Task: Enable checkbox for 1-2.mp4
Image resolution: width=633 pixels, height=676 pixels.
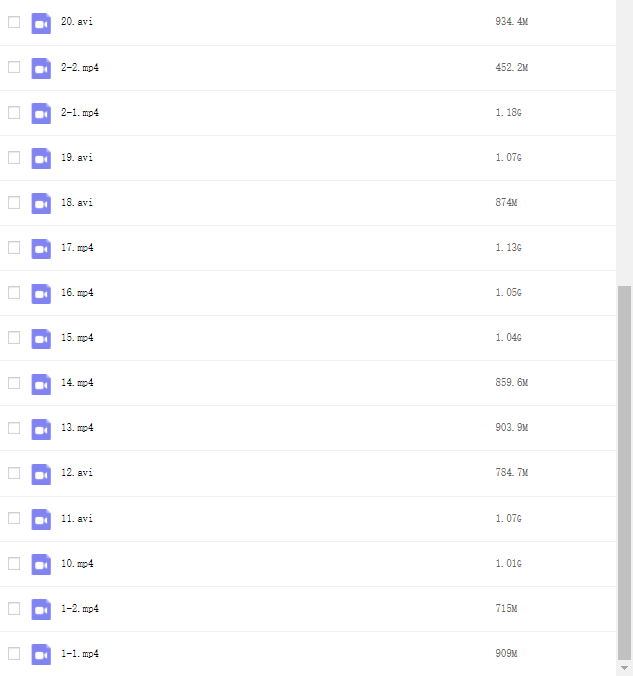Action: tap(14, 609)
